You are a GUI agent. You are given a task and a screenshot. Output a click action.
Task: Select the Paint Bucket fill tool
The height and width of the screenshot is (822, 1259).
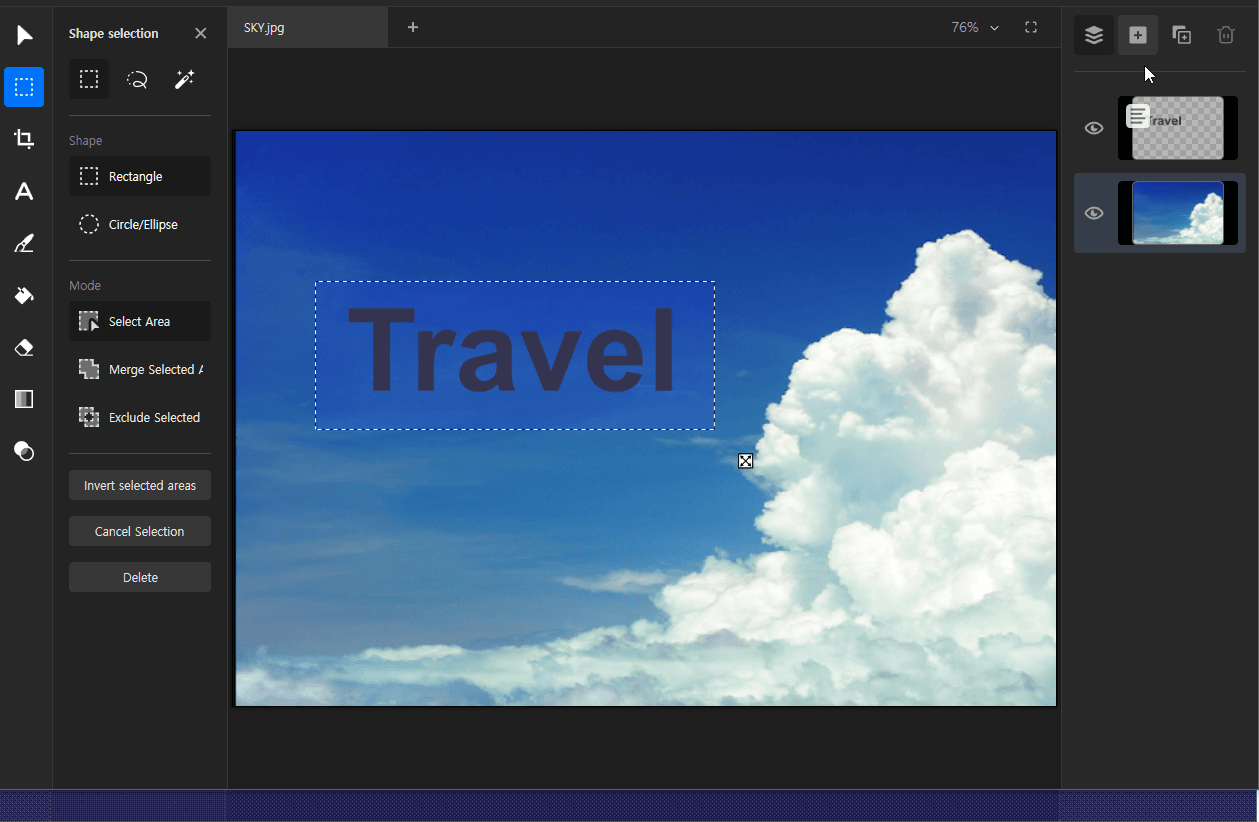(x=24, y=295)
